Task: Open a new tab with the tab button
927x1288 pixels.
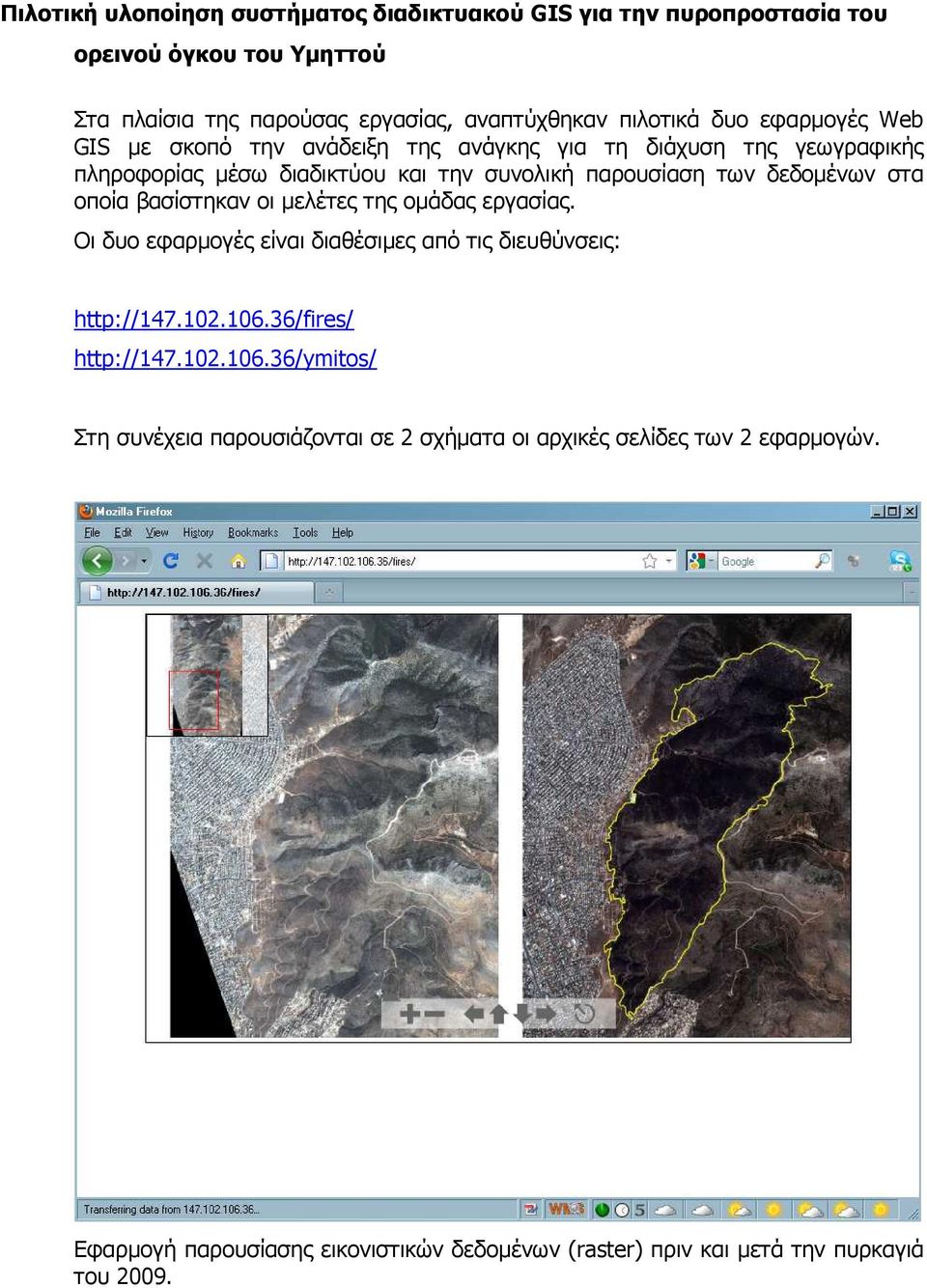Action: (x=329, y=592)
